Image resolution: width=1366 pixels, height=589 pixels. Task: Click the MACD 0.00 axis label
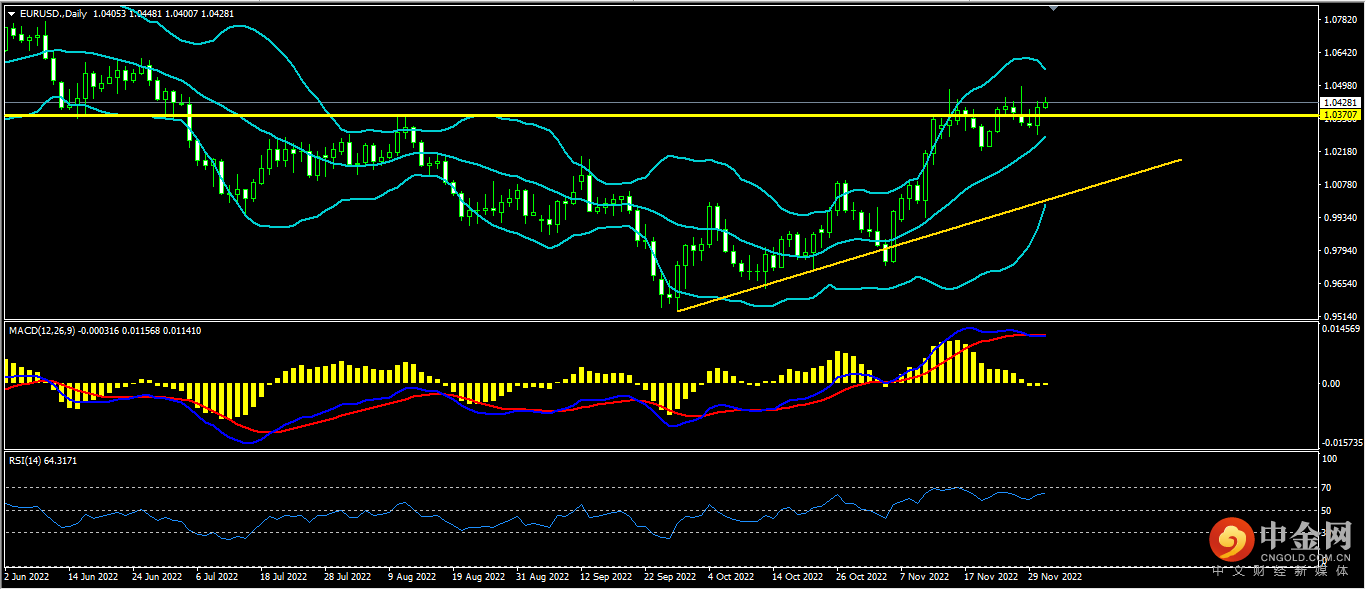[1330, 384]
